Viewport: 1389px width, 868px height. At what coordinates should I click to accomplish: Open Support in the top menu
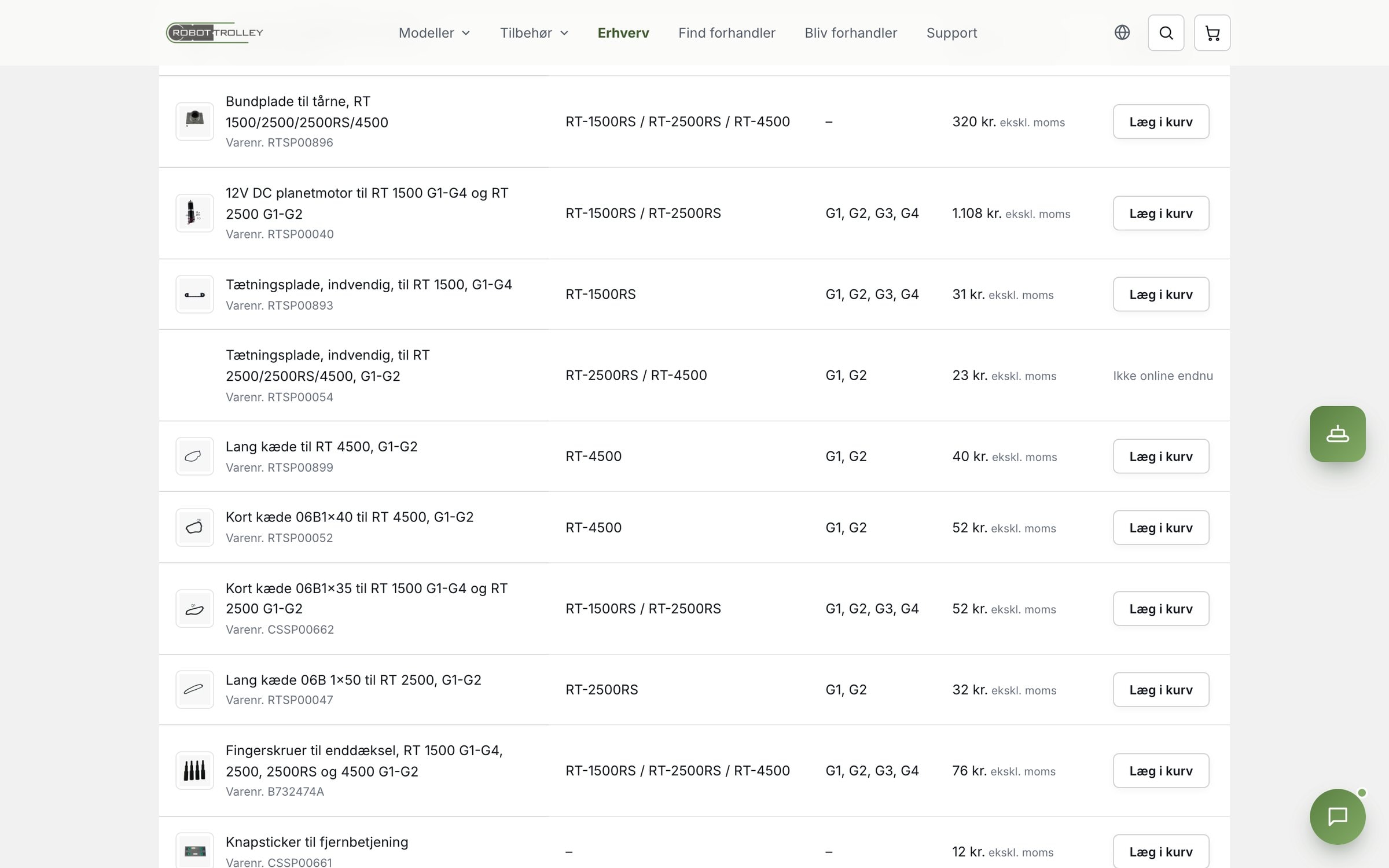click(x=951, y=33)
